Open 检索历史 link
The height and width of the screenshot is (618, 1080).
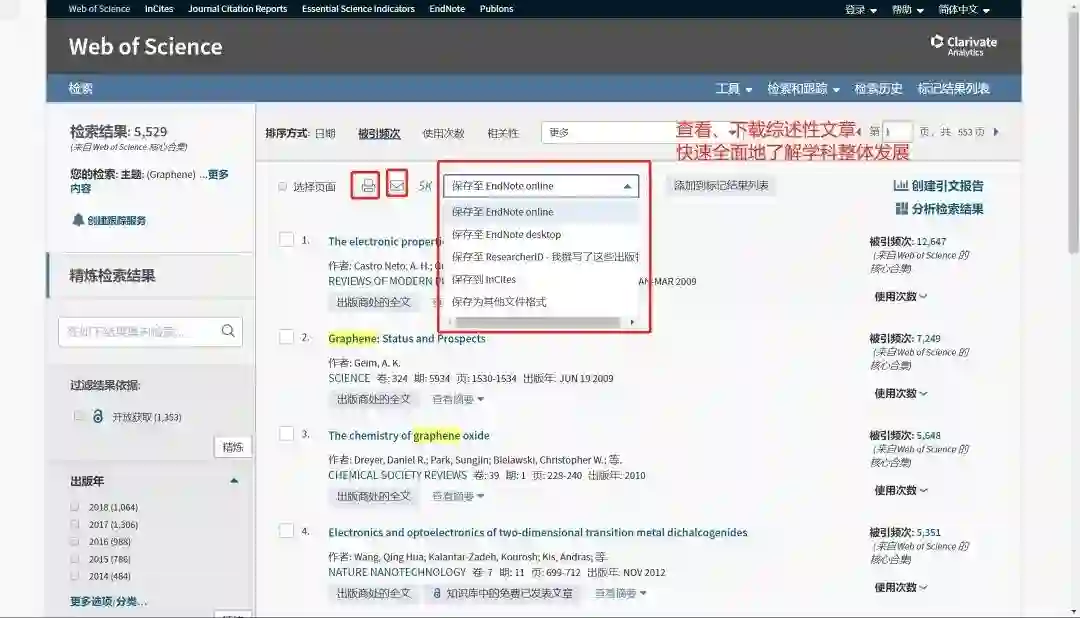878,88
